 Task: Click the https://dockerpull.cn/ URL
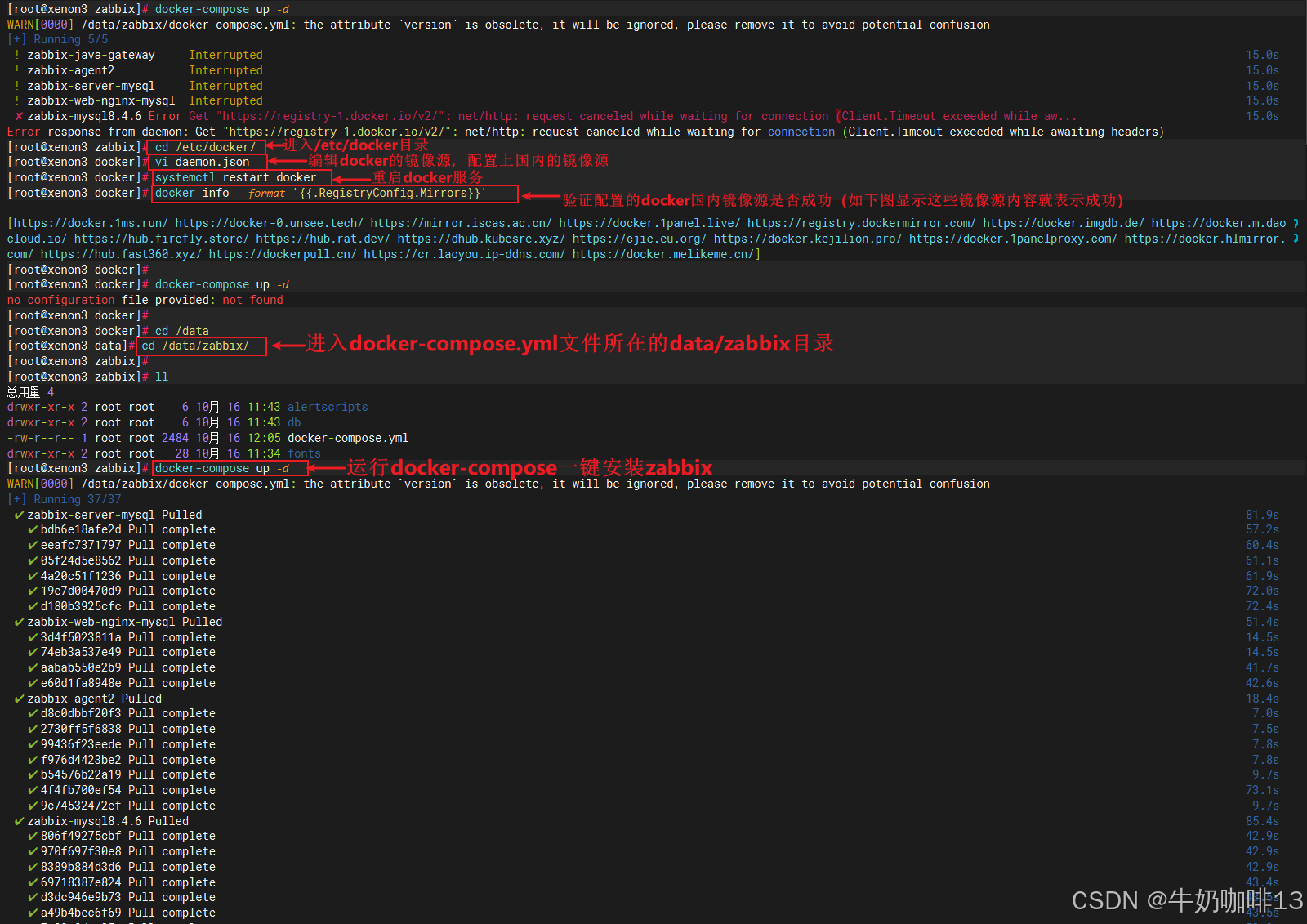pyautogui.click(x=283, y=254)
